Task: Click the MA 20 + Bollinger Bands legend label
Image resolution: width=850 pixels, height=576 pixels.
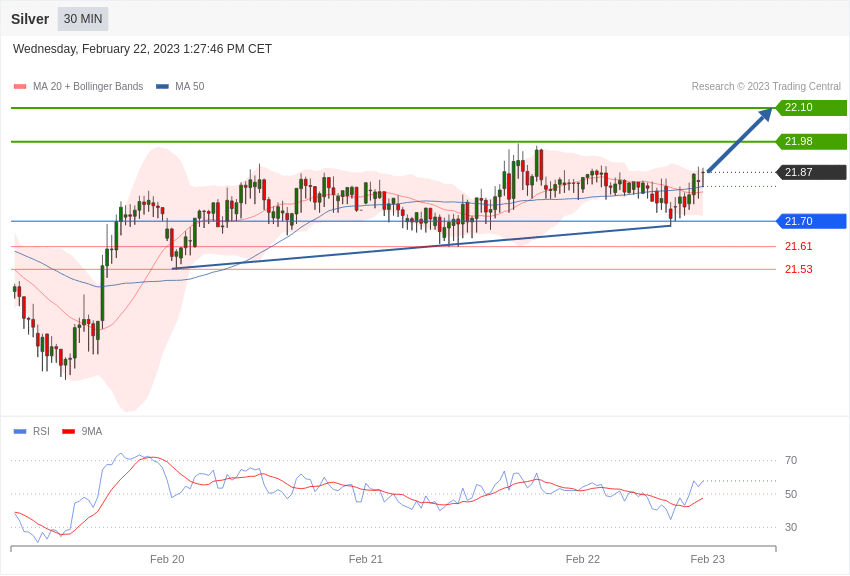Action: [88, 87]
